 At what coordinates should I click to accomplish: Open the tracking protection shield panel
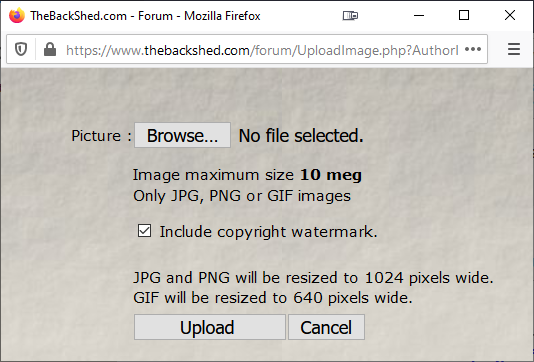[21, 50]
